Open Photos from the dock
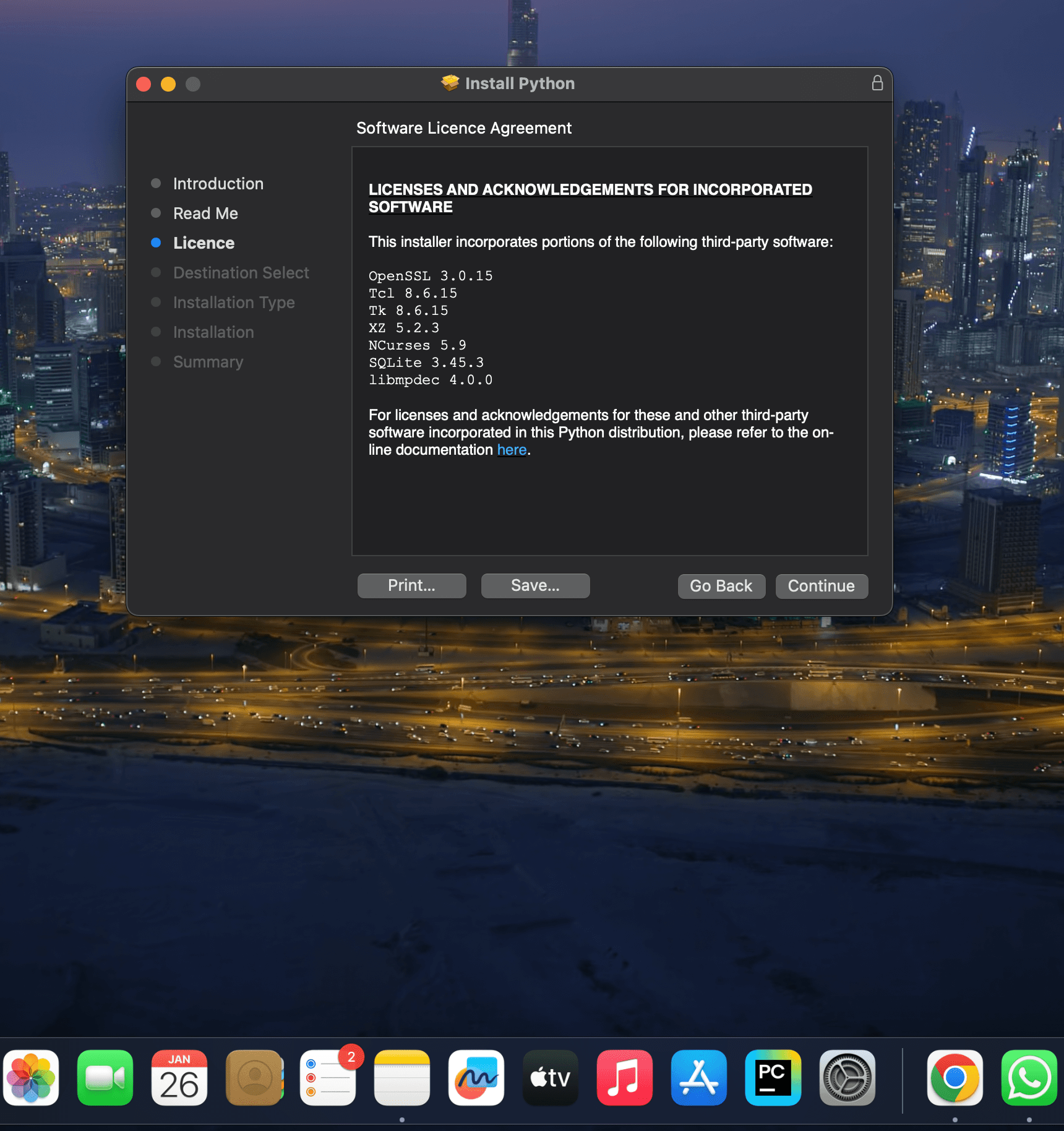The image size is (1064, 1131). pyautogui.click(x=31, y=1077)
